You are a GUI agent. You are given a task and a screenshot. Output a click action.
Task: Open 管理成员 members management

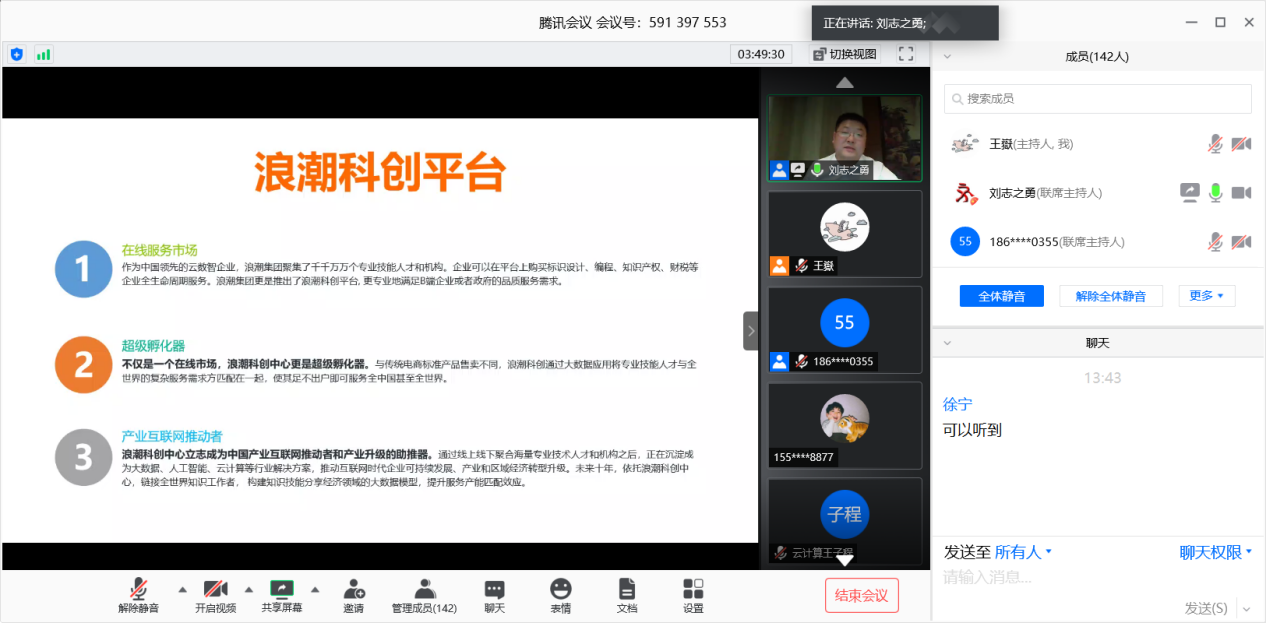424,589
